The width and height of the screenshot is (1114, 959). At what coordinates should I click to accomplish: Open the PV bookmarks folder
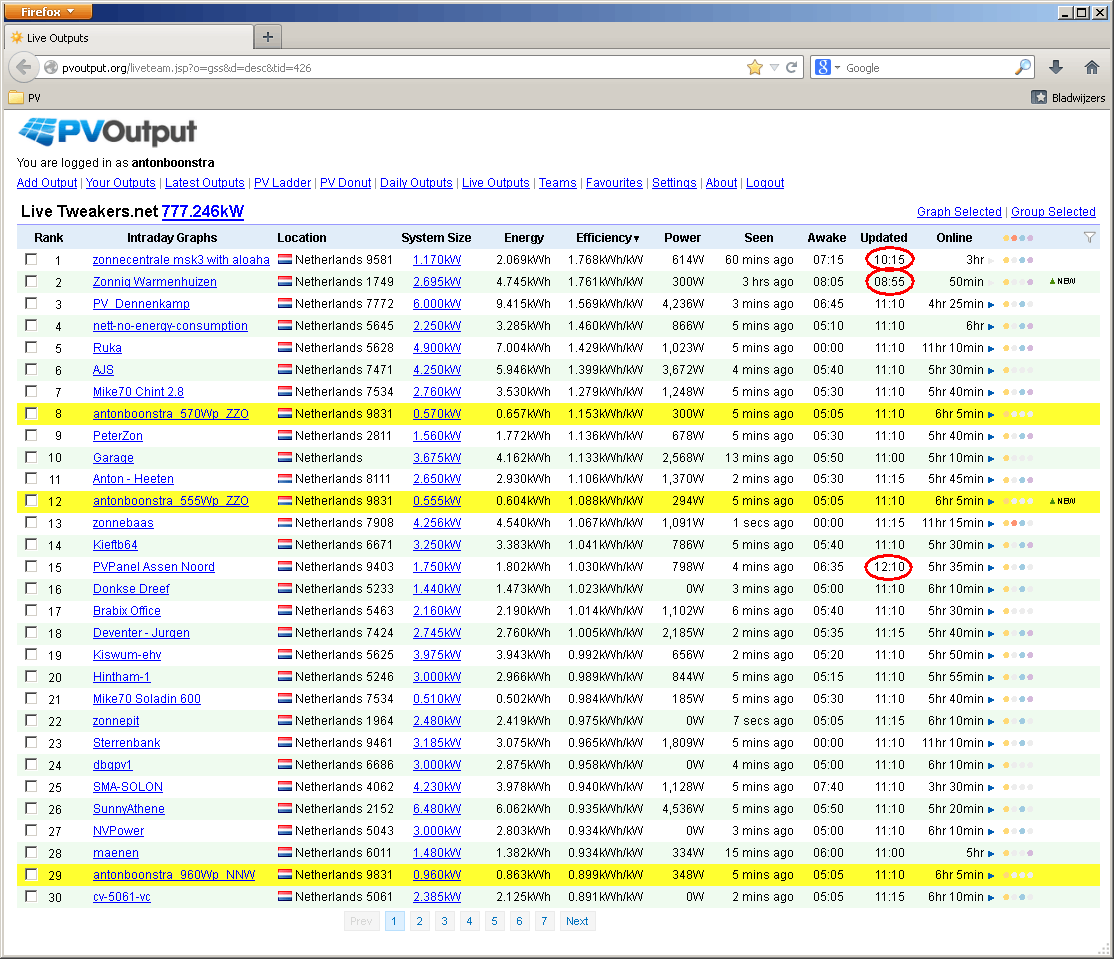coord(25,97)
